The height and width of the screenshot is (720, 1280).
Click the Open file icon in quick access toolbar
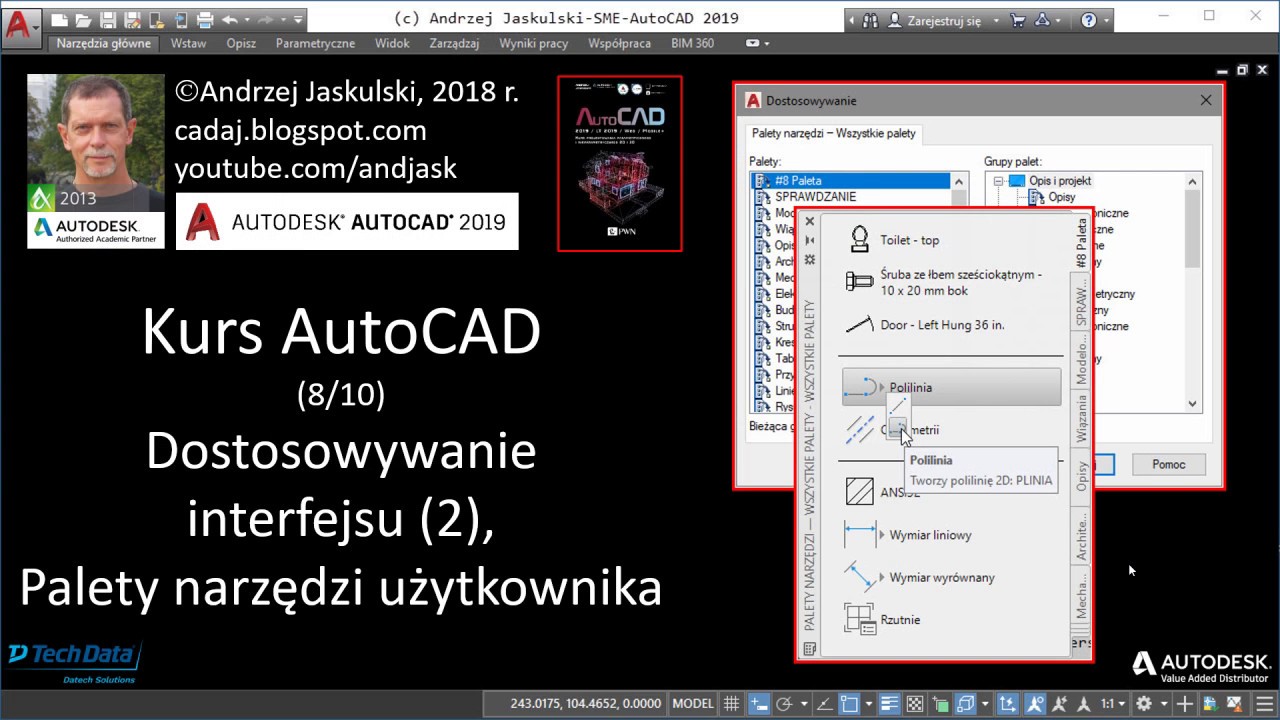pyautogui.click(x=84, y=19)
